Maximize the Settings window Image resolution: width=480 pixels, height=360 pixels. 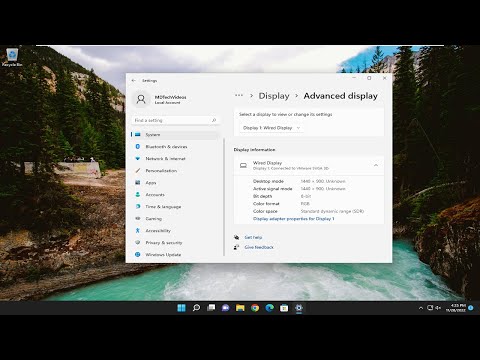(369, 78)
